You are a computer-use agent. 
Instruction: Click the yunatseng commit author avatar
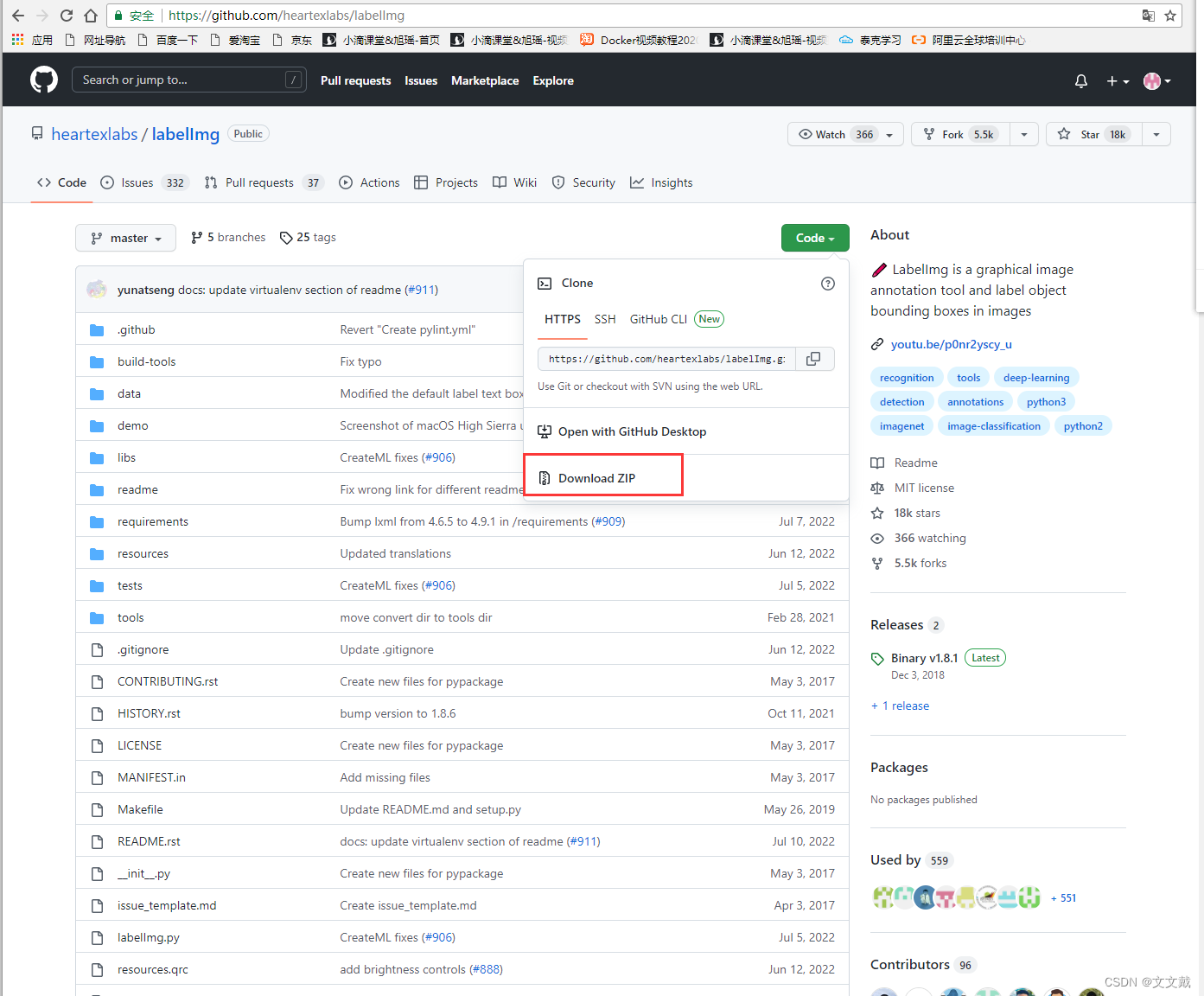coord(97,290)
